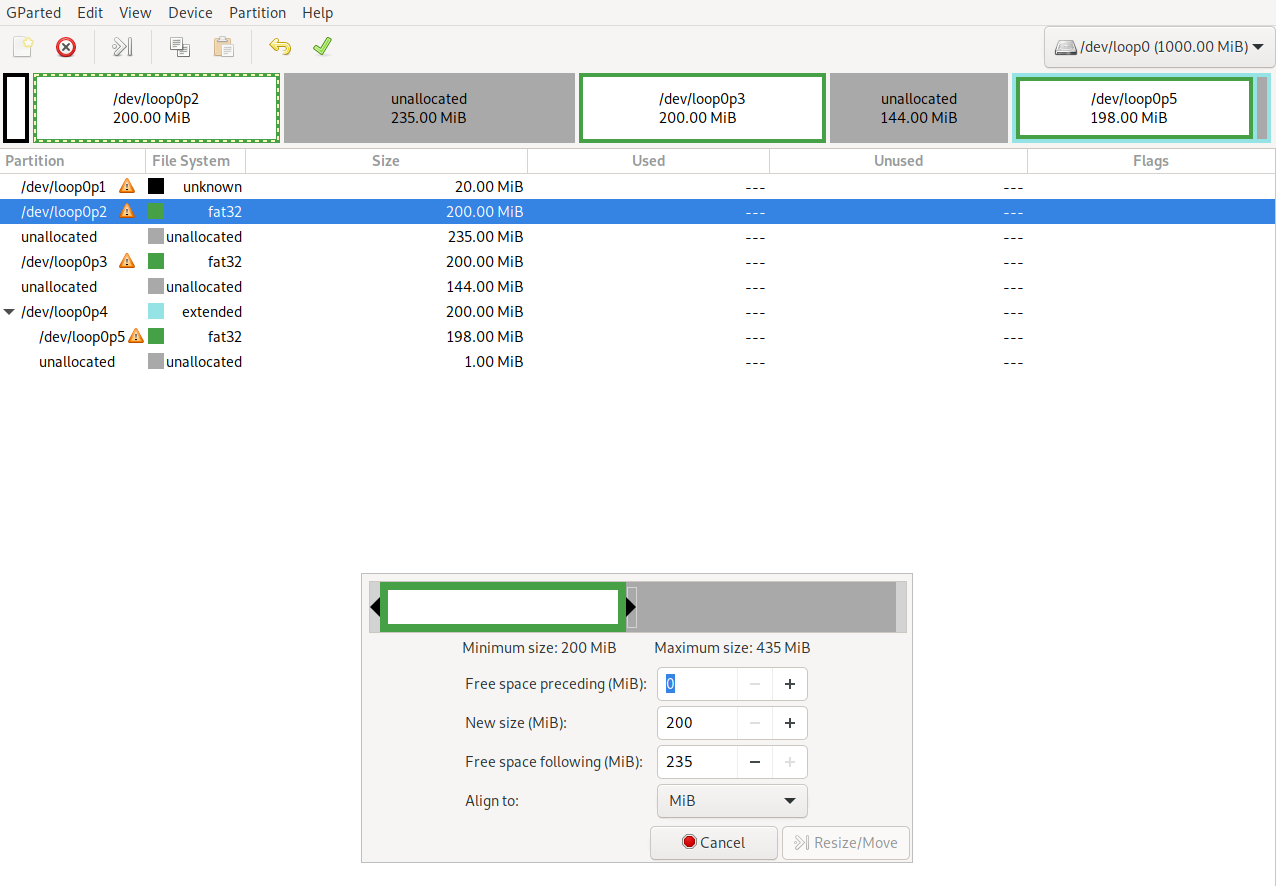This screenshot has height=886, width=1276.
Task: Click the right resize handle arrow
Action: 631,607
